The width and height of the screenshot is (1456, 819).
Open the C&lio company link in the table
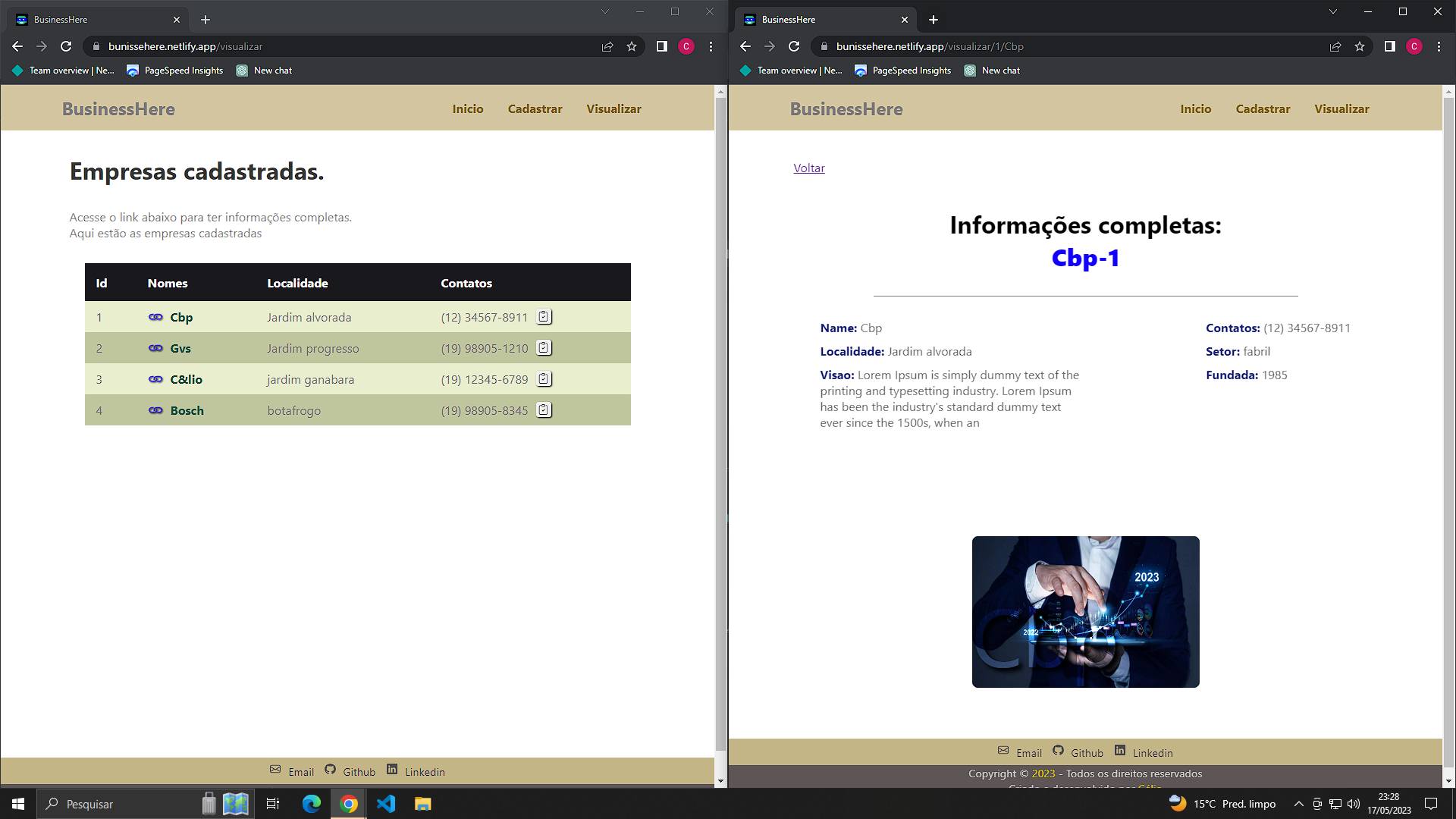[x=187, y=379]
